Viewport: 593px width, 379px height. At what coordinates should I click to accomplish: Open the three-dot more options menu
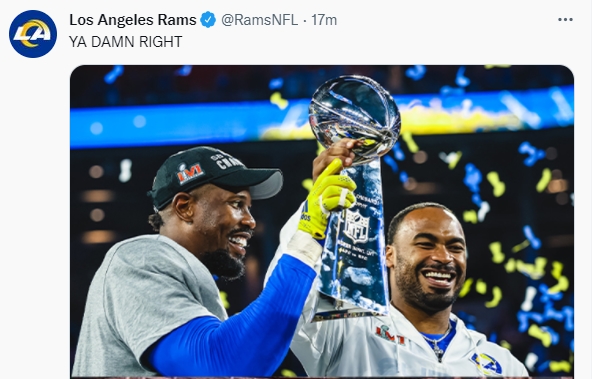[565, 19]
